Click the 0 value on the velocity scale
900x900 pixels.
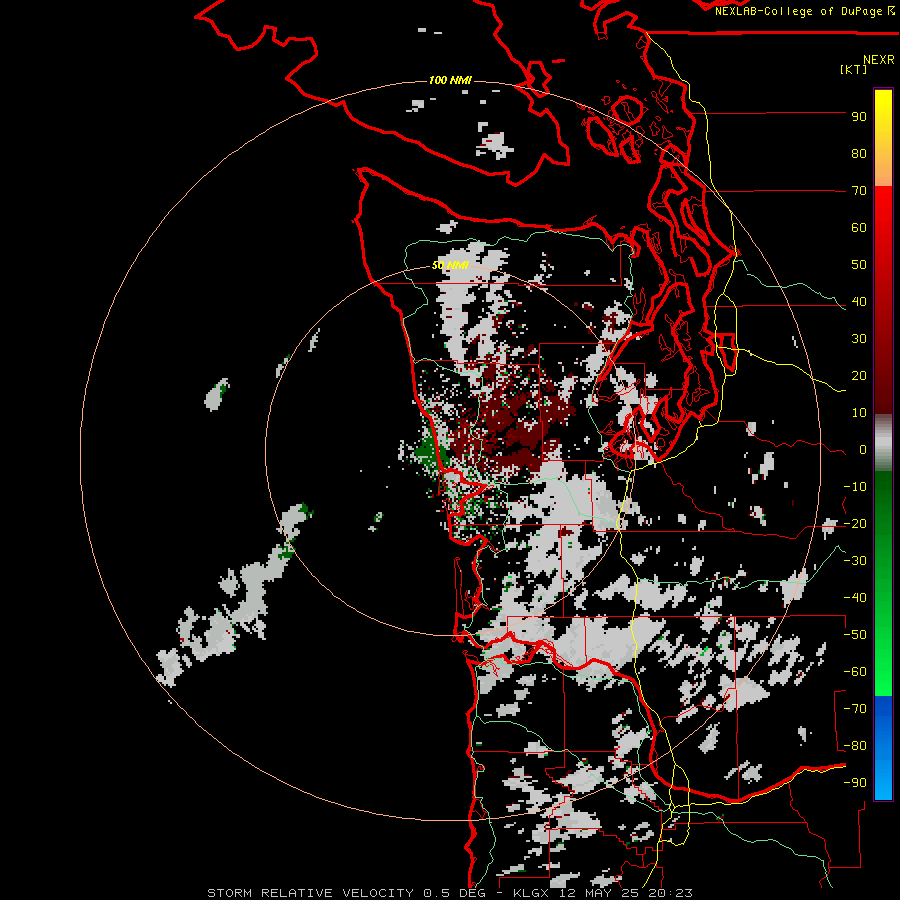(x=863, y=450)
